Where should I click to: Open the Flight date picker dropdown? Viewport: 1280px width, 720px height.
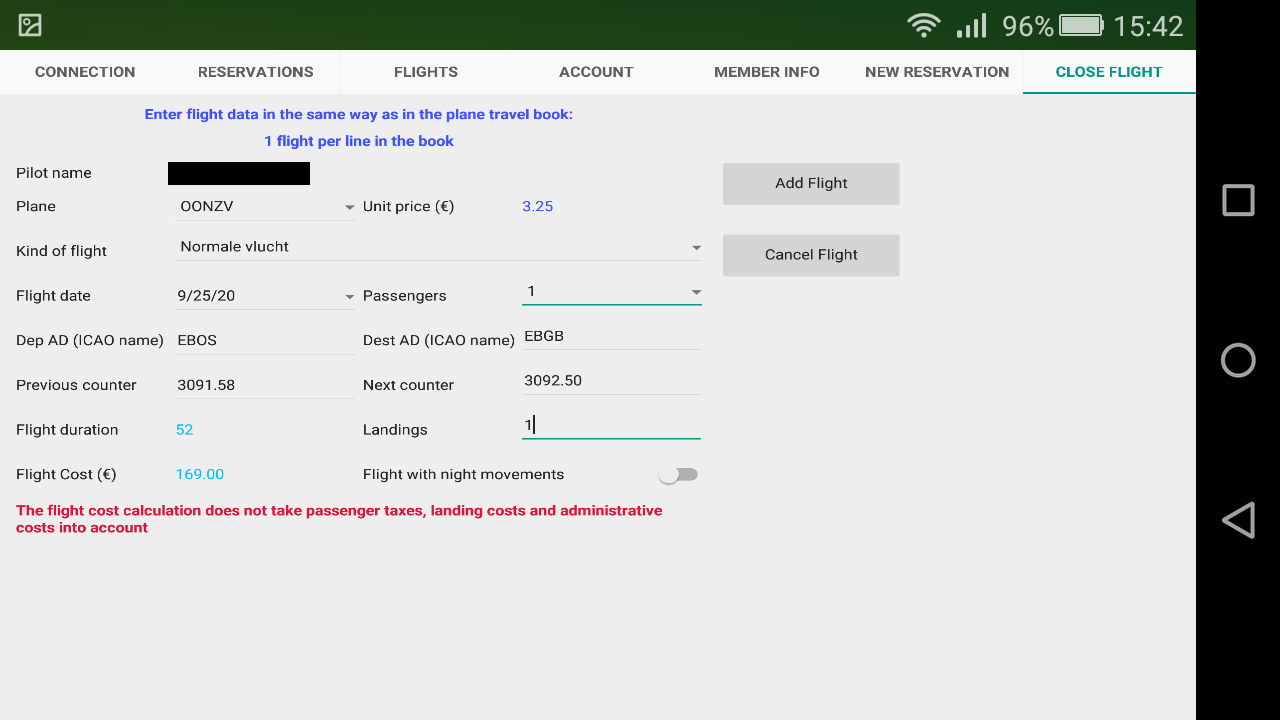pos(265,296)
